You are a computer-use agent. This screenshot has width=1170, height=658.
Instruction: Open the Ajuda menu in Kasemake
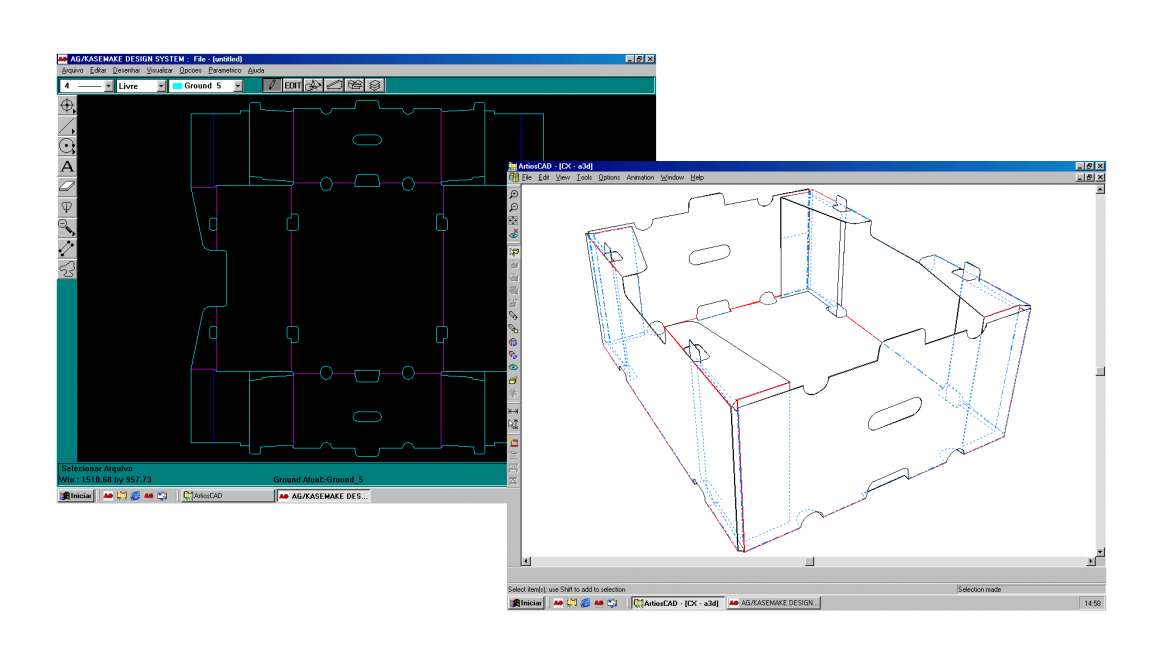pyautogui.click(x=256, y=70)
